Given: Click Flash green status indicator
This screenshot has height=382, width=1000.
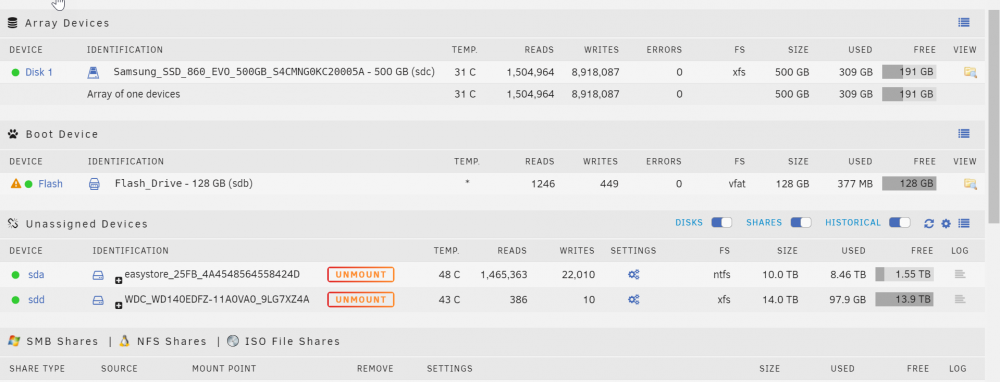Looking at the screenshot, I should click(29, 184).
